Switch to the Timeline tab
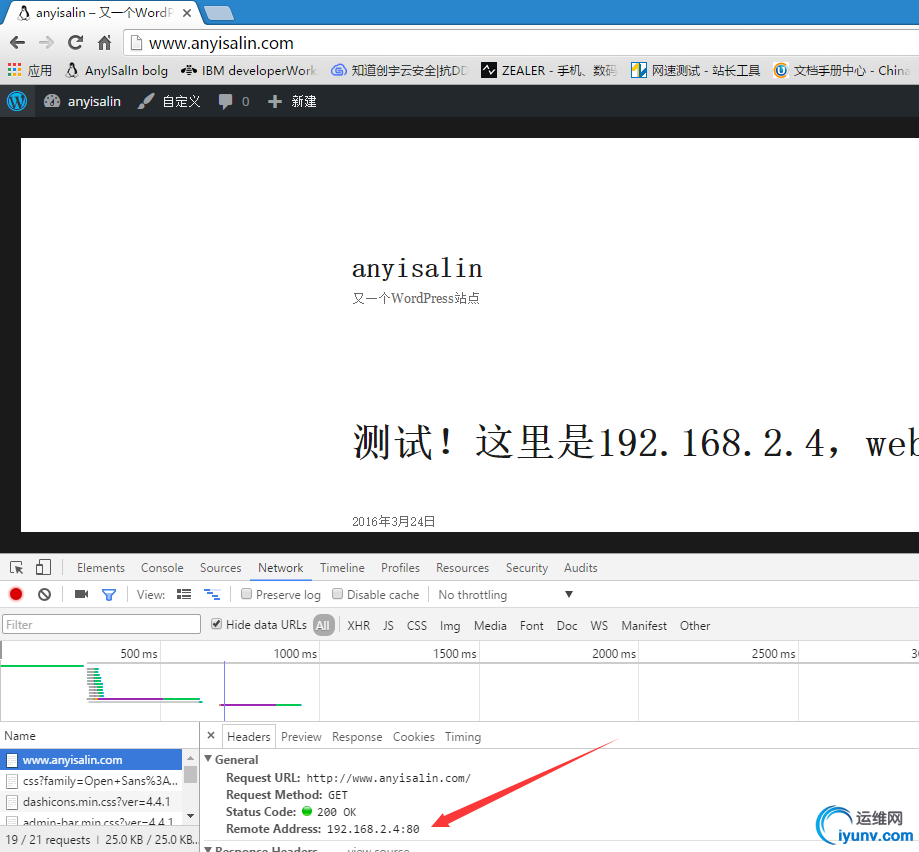 tap(342, 568)
